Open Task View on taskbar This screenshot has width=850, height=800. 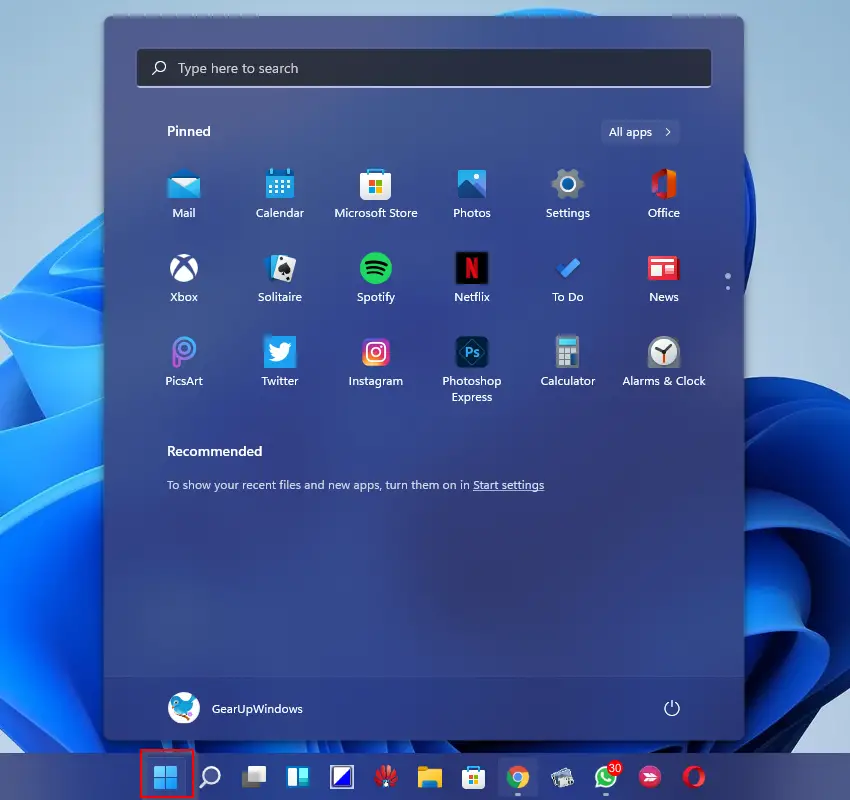click(254, 777)
